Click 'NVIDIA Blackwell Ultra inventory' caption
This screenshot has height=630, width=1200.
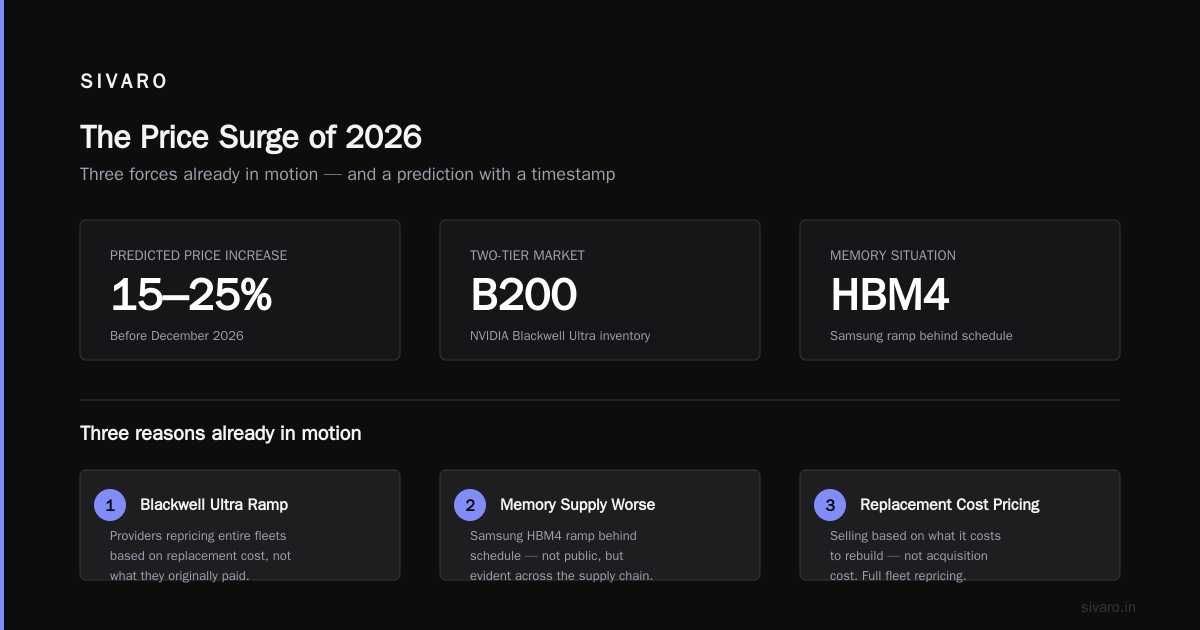tap(560, 336)
